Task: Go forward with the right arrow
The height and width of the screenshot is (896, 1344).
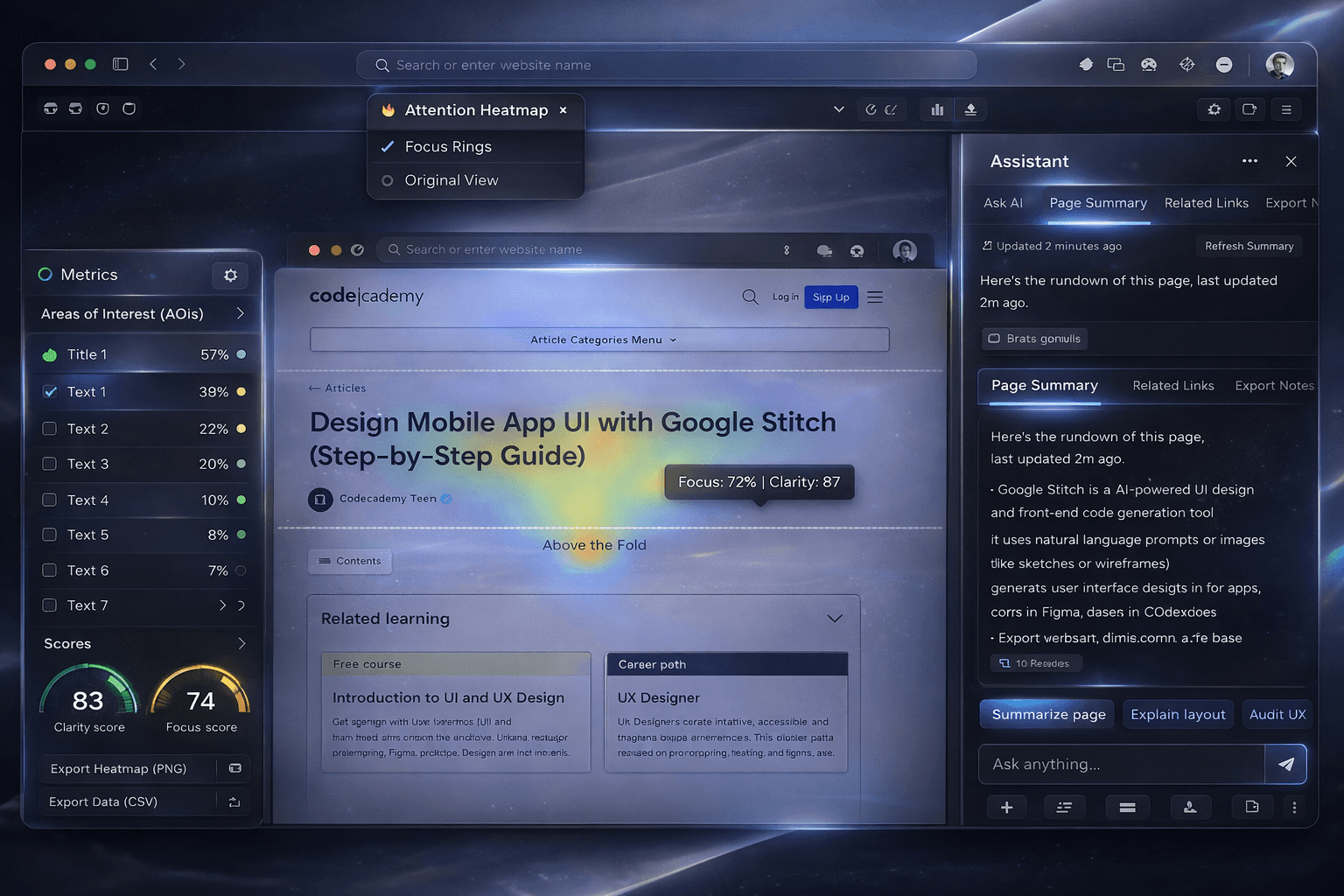Action: tap(181, 64)
